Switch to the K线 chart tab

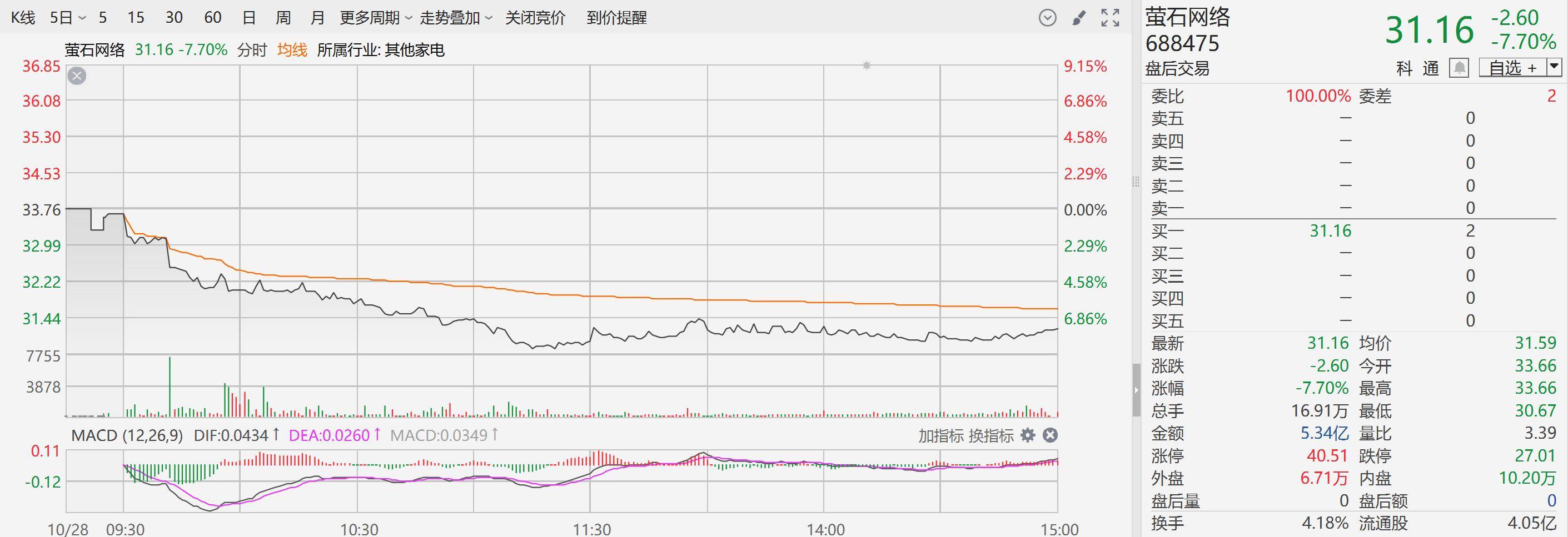pos(23,18)
